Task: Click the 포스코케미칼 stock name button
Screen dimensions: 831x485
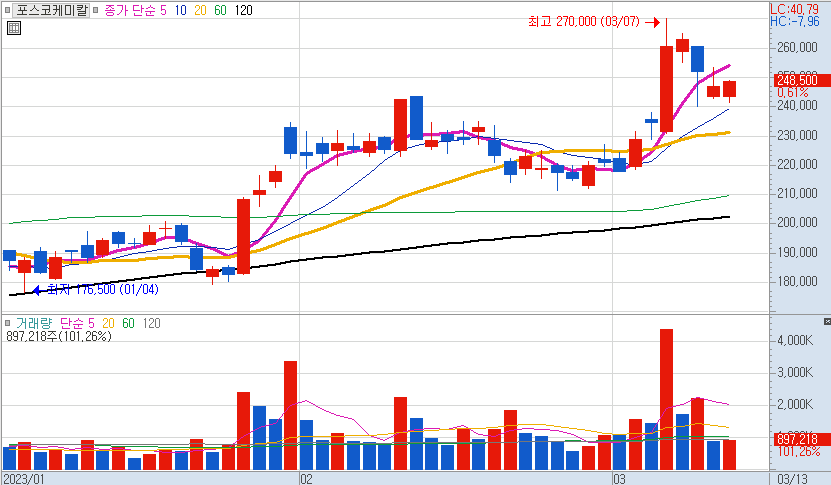Action: (x=51, y=10)
